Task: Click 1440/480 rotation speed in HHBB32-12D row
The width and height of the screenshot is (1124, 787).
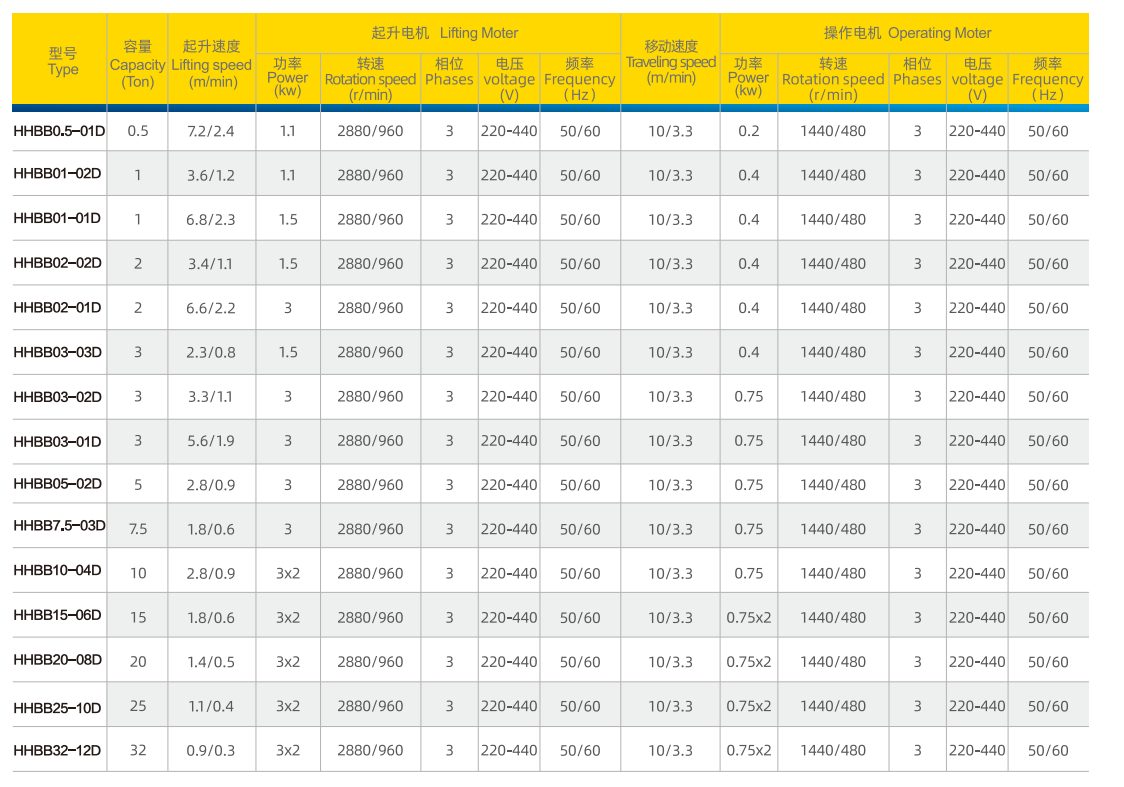Action: (833, 751)
